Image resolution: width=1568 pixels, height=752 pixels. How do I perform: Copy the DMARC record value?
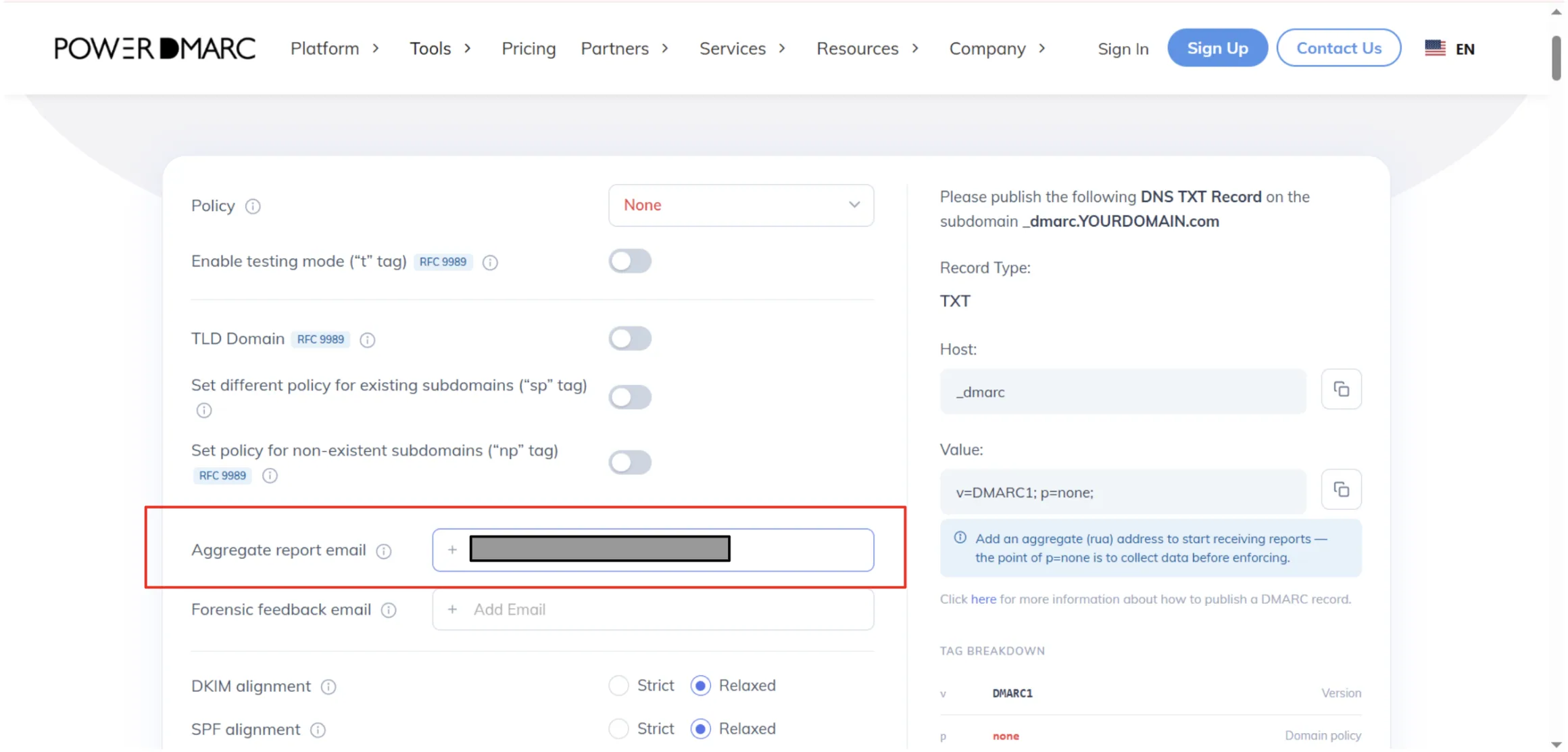coord(1341,490)
